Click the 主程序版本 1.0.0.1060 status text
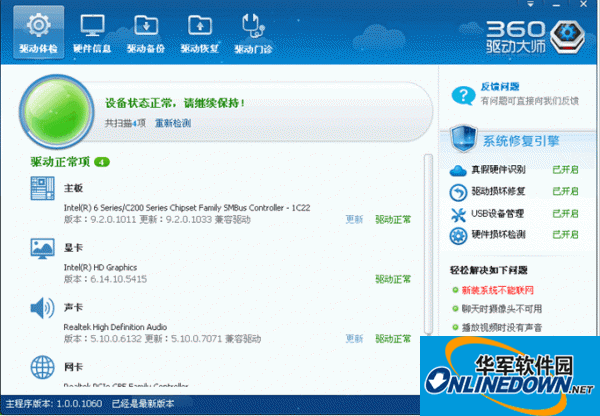Image resolution: width=600 pixels, height=416 pixels. [x=54, y=403]
